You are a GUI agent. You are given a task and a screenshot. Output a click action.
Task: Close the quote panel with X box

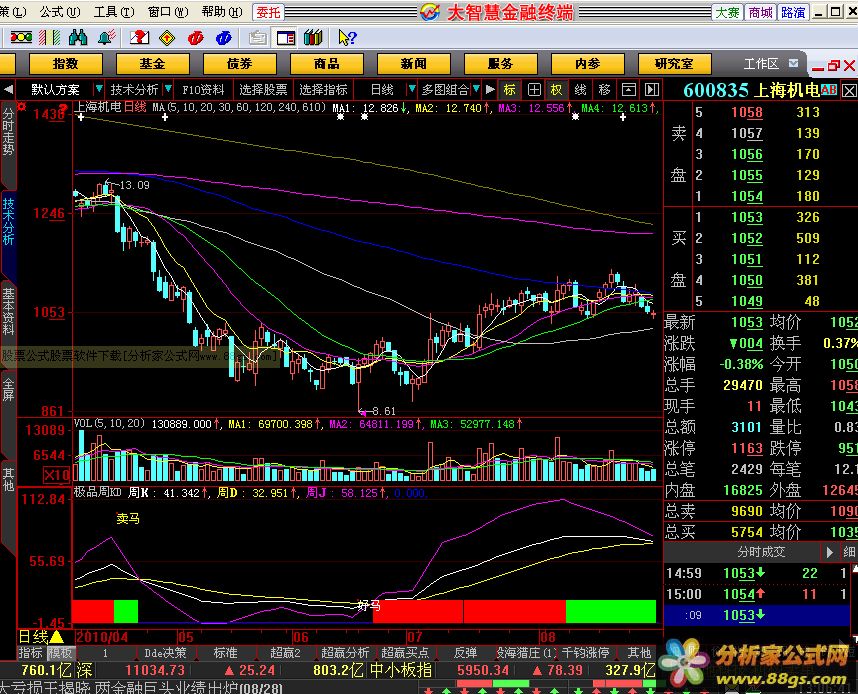[x=849, y=90]
